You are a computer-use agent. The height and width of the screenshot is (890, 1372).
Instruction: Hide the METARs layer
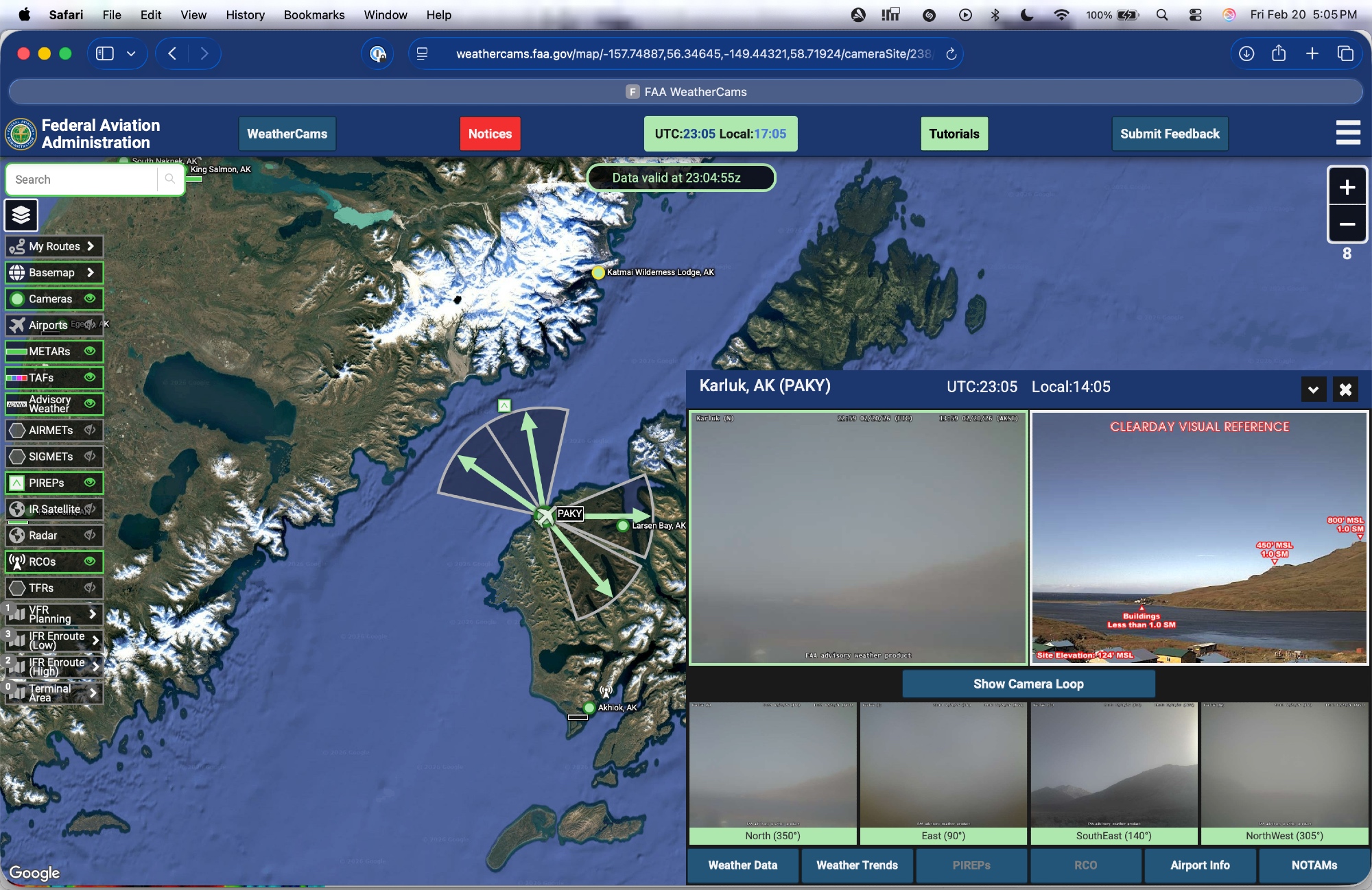(90, 351)
